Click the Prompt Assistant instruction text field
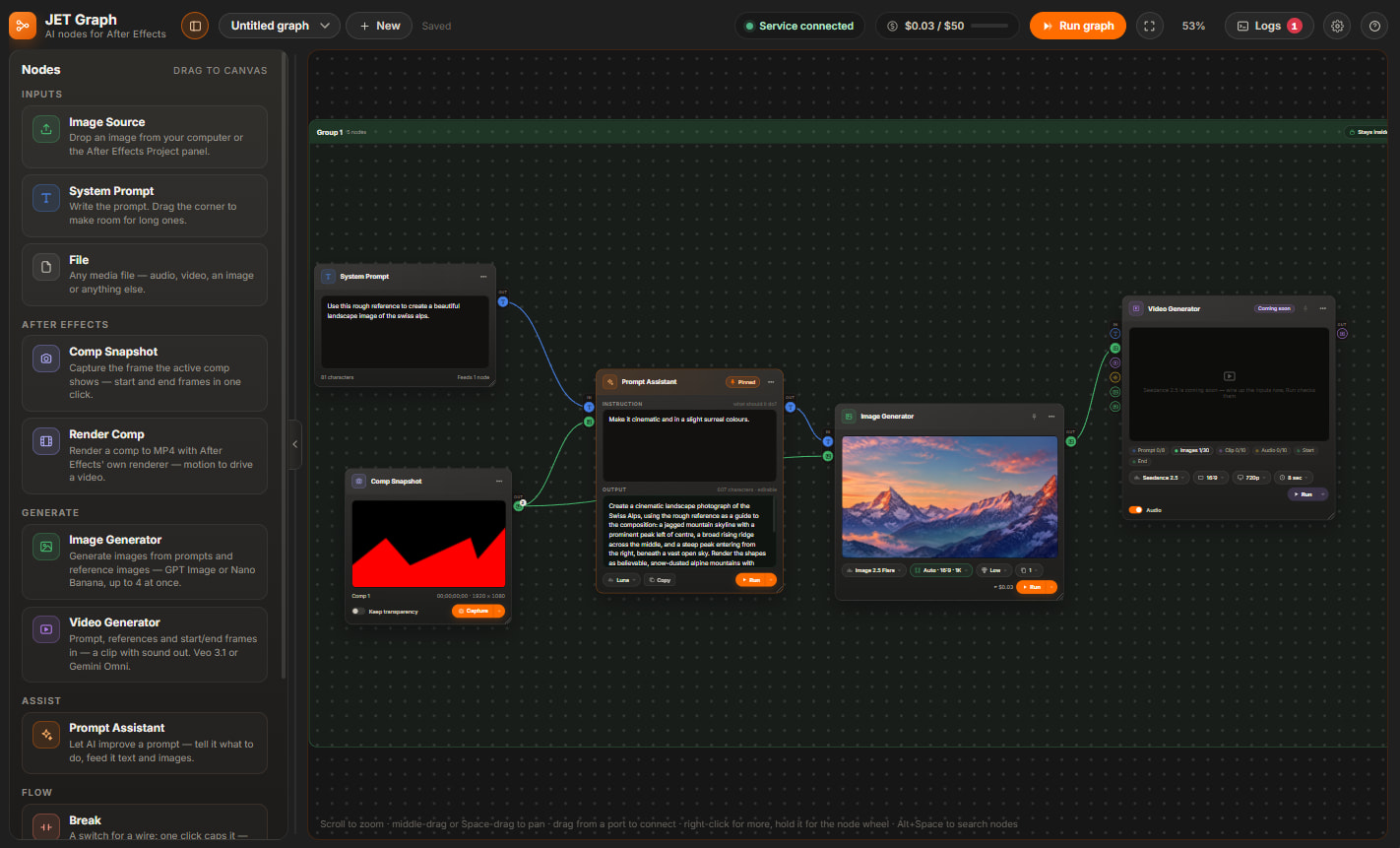 pos(689,445)
